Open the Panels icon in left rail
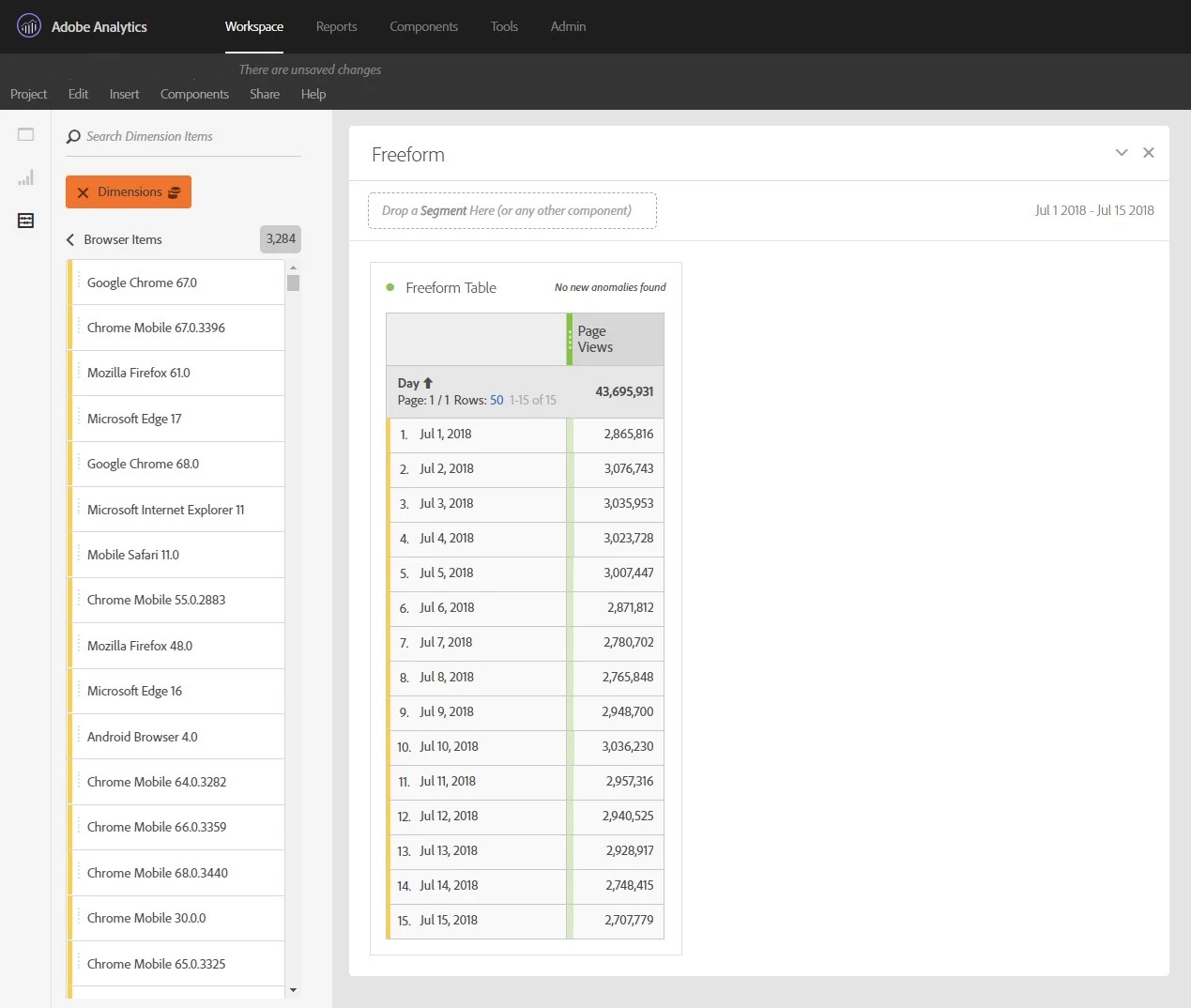This screenshot has height=1008, width=1191. [x=25, y=134]
